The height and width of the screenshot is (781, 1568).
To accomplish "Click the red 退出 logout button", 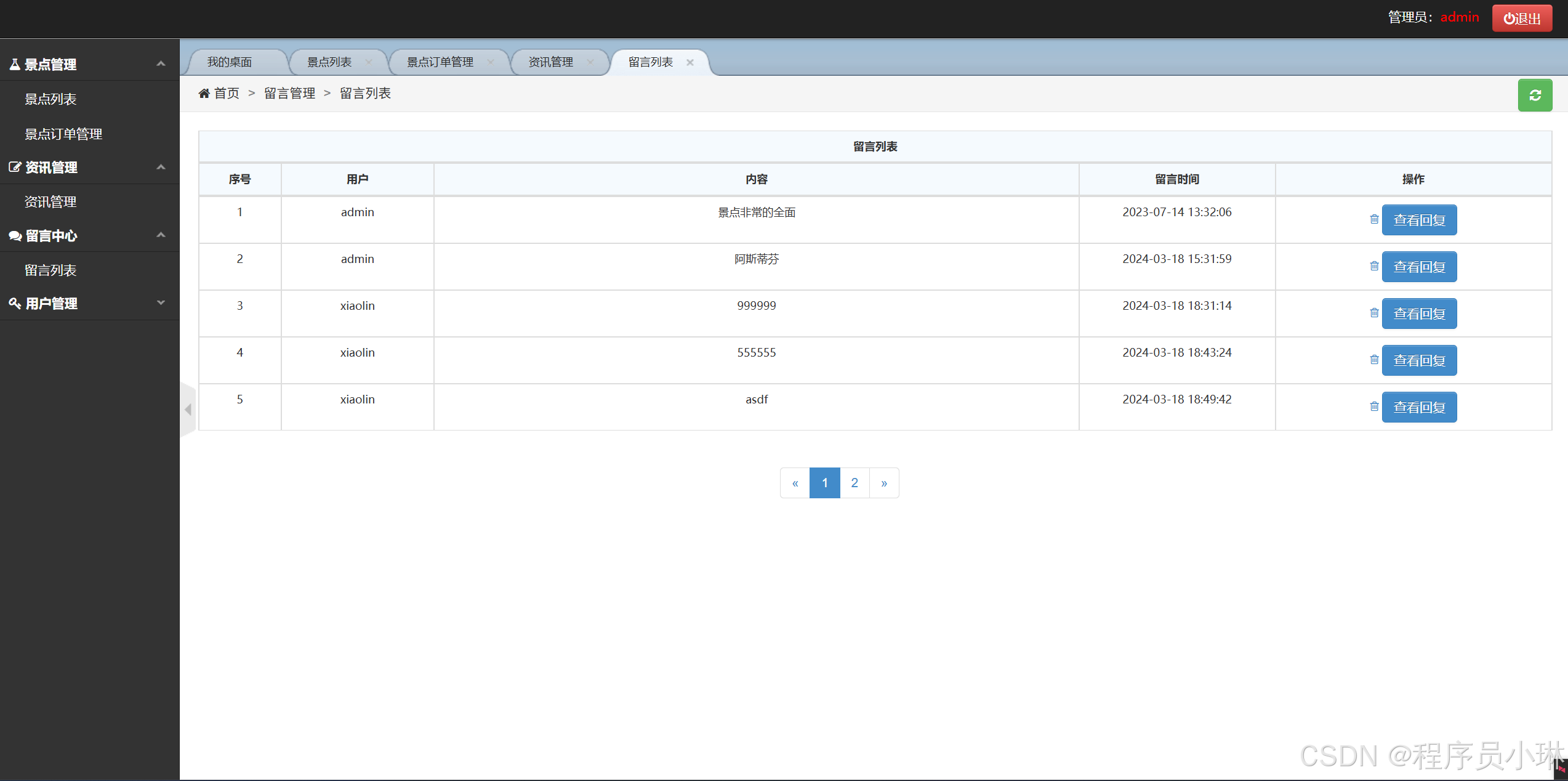I will click(1522, 18).
